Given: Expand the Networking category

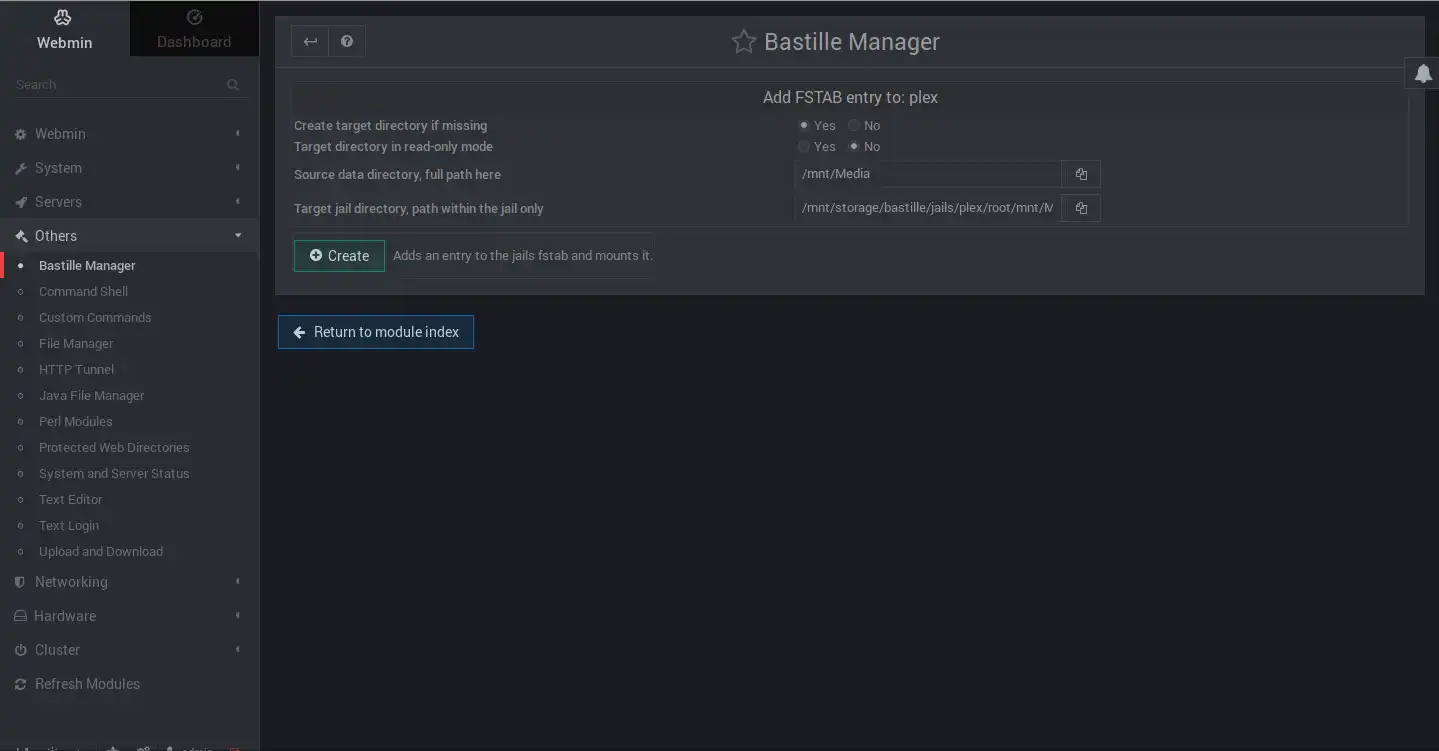Looking at the screenshot, I should [x=129, y=582].
